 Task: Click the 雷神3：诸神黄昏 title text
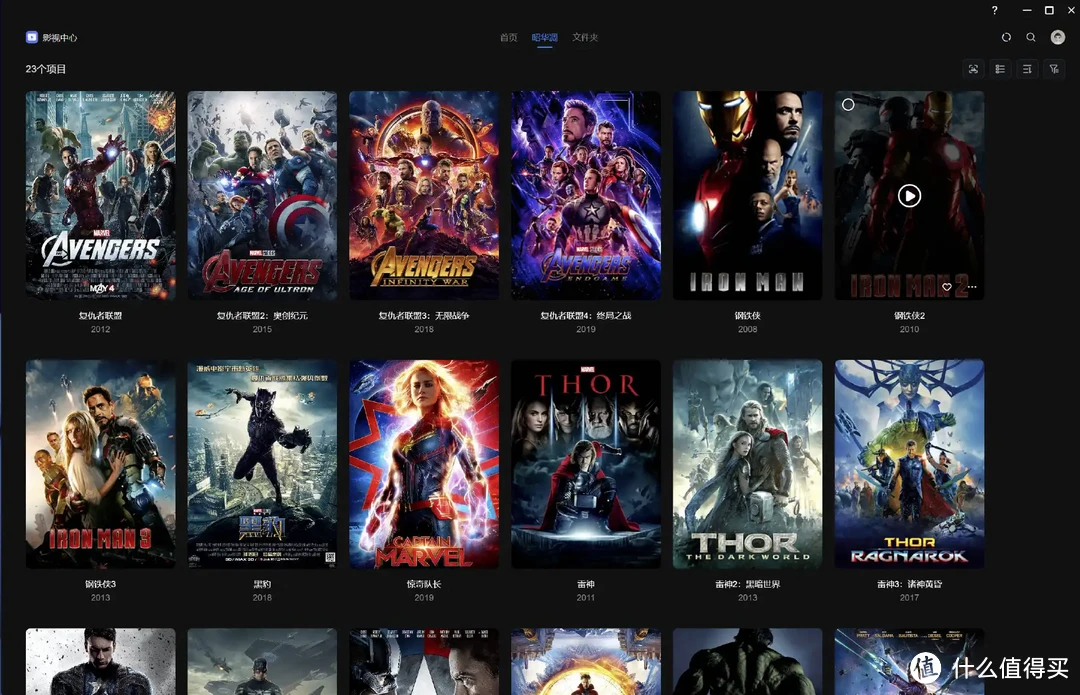[909, 584]
